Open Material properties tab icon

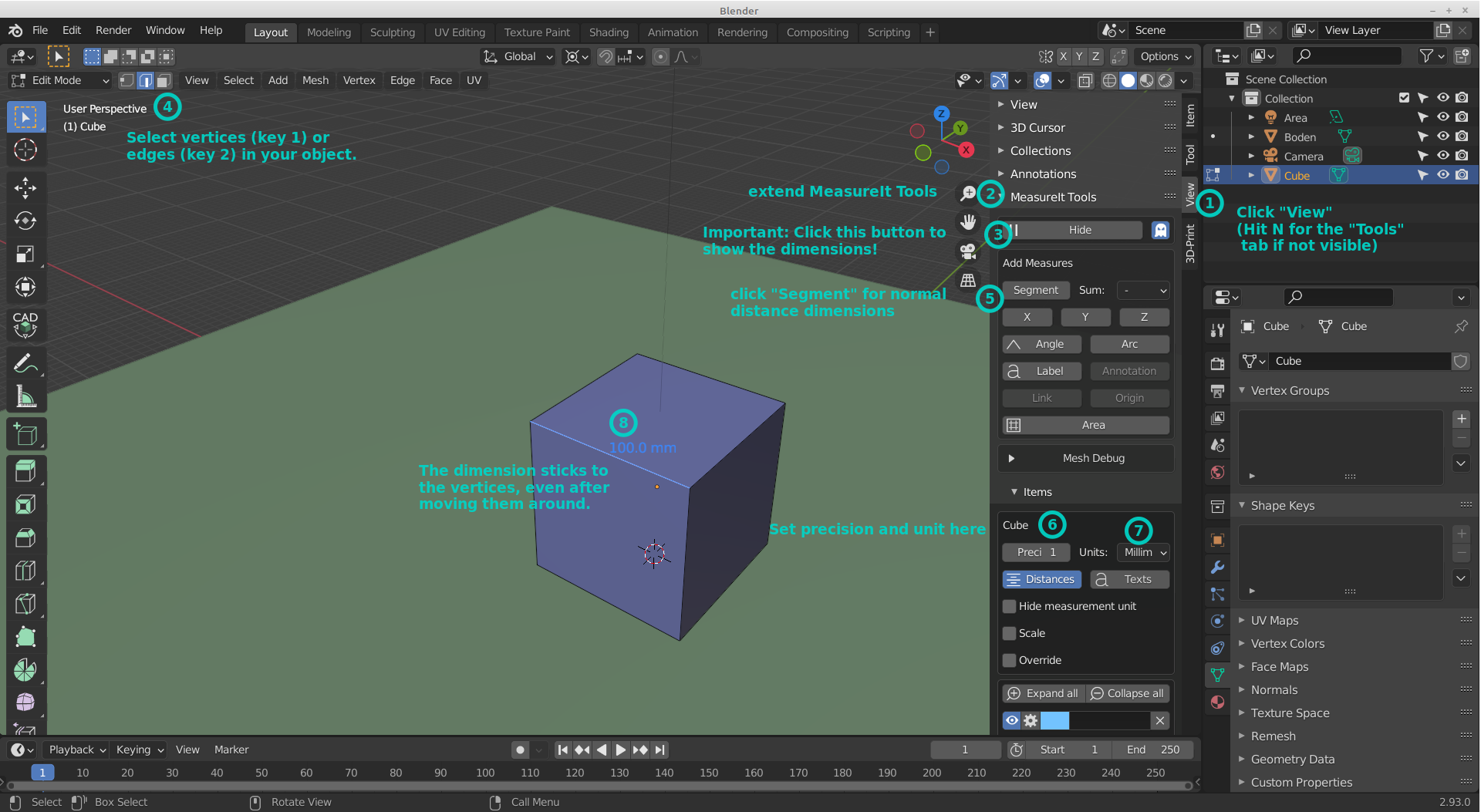pos(1217,702)
